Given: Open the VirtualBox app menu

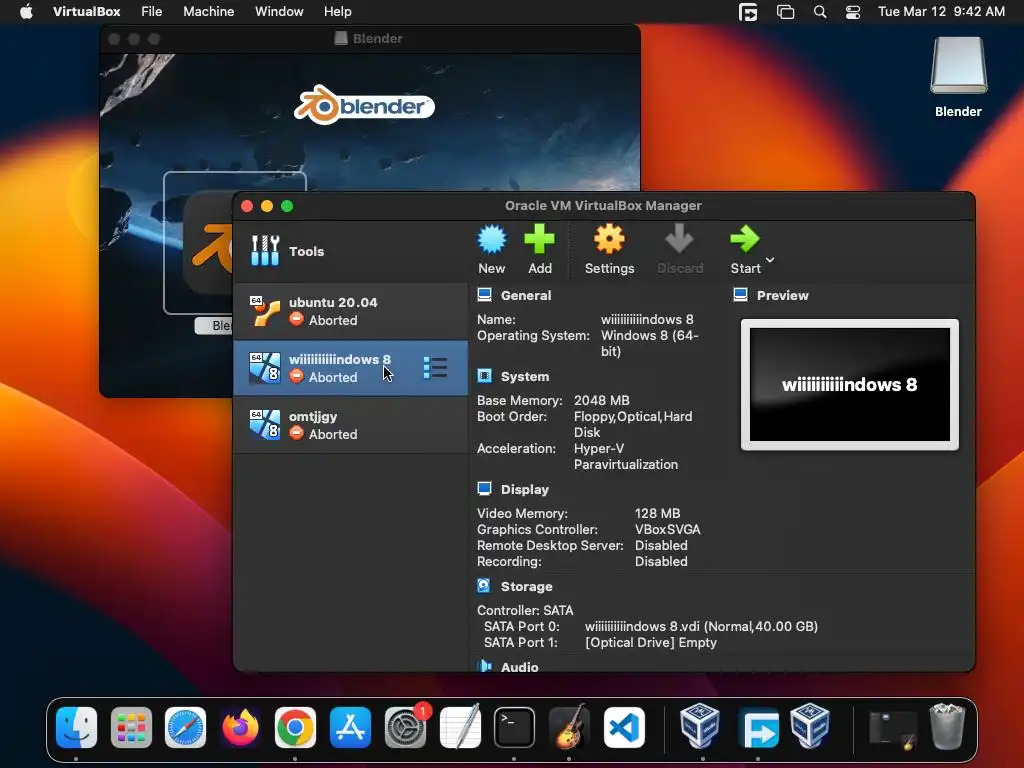Looking at the screenshot, I should 86,12.
